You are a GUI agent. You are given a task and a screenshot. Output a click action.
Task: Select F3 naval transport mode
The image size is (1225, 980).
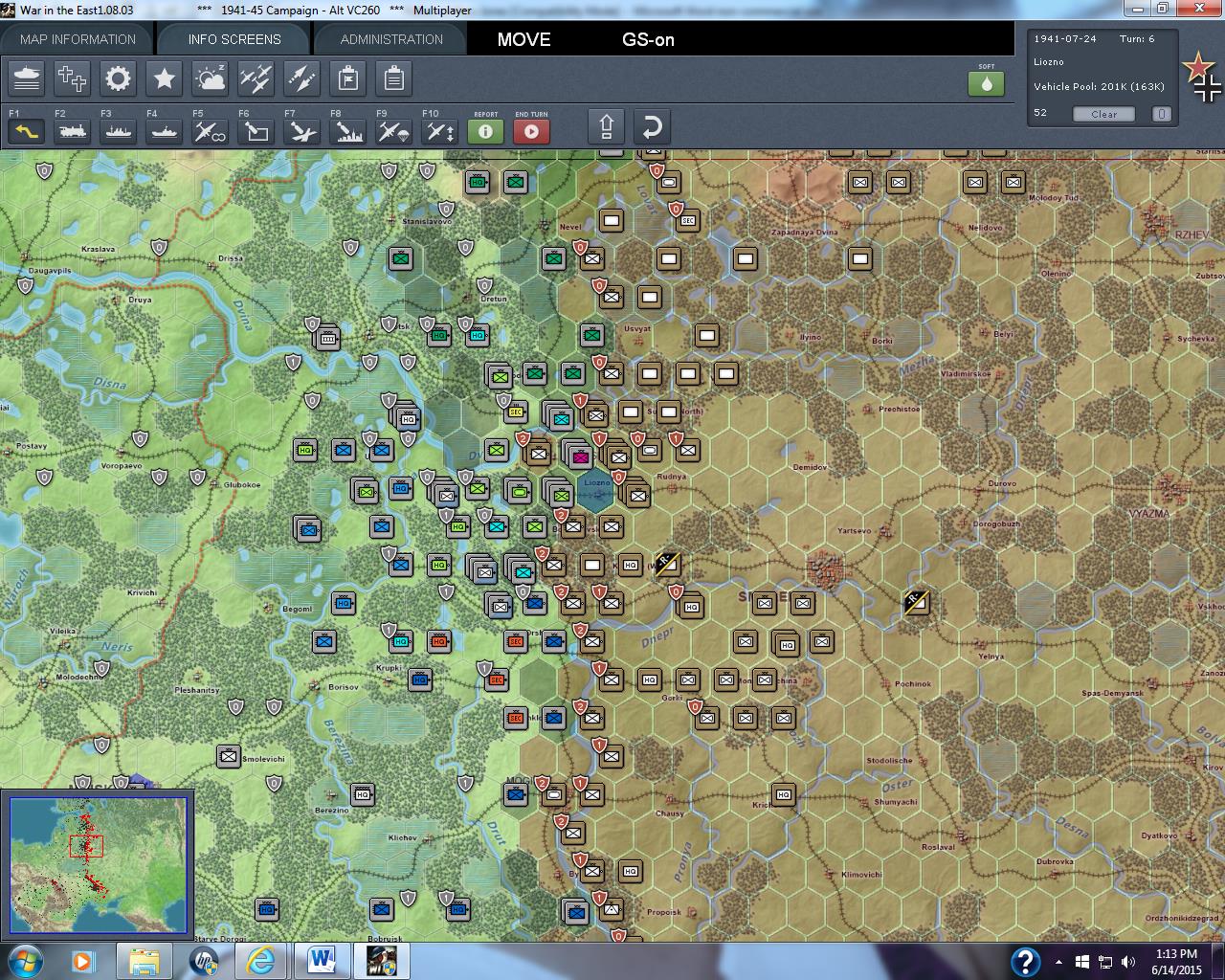pos(119,131)
